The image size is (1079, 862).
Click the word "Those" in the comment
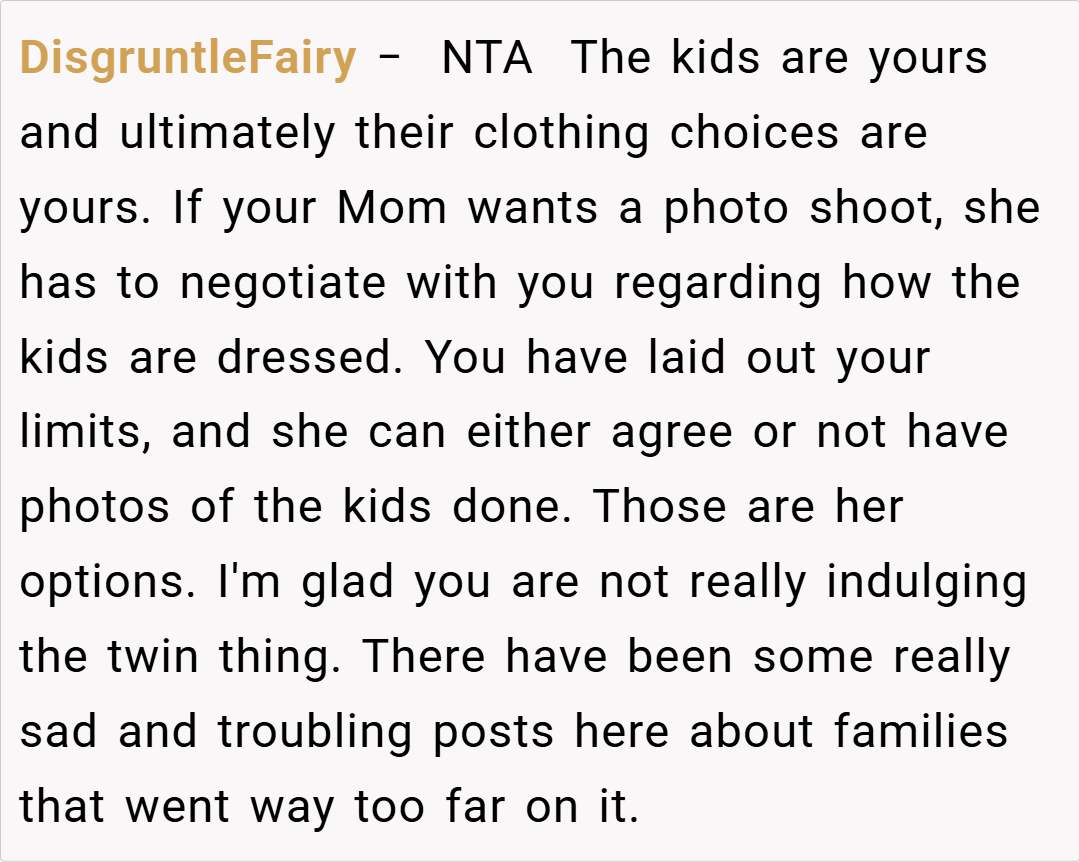pyautogui.click(x=660, y=507)
